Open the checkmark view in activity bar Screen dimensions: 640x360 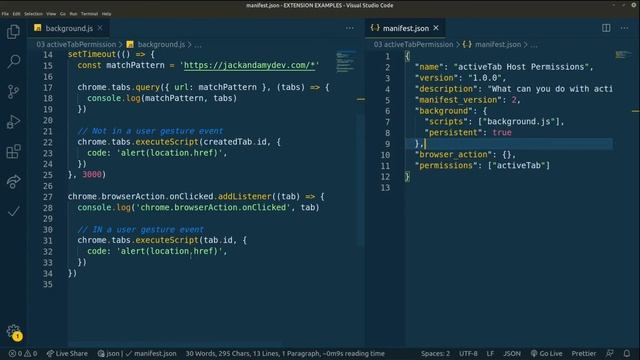[13, 211]
